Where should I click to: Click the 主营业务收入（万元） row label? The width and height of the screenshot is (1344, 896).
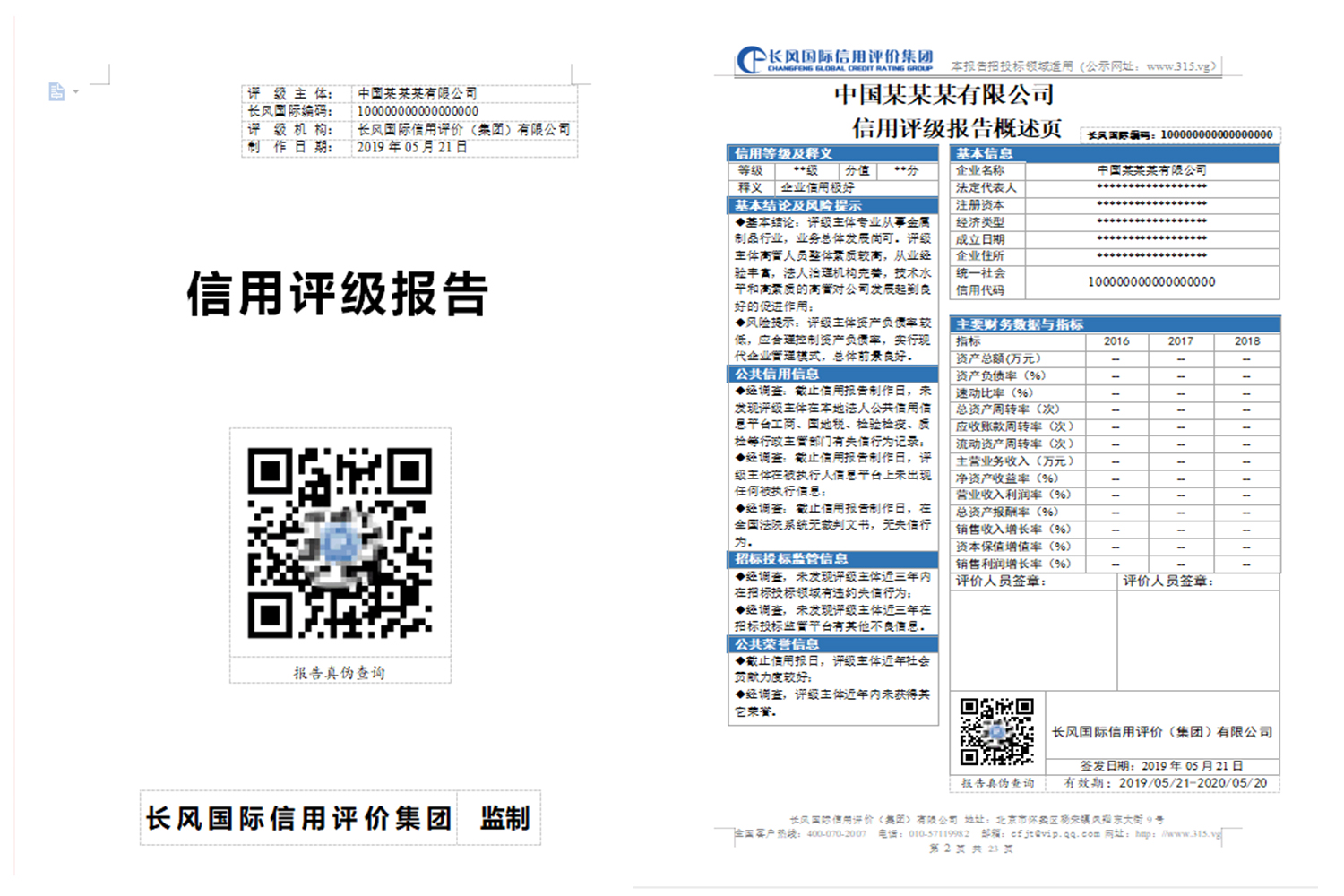point(1014,461)
